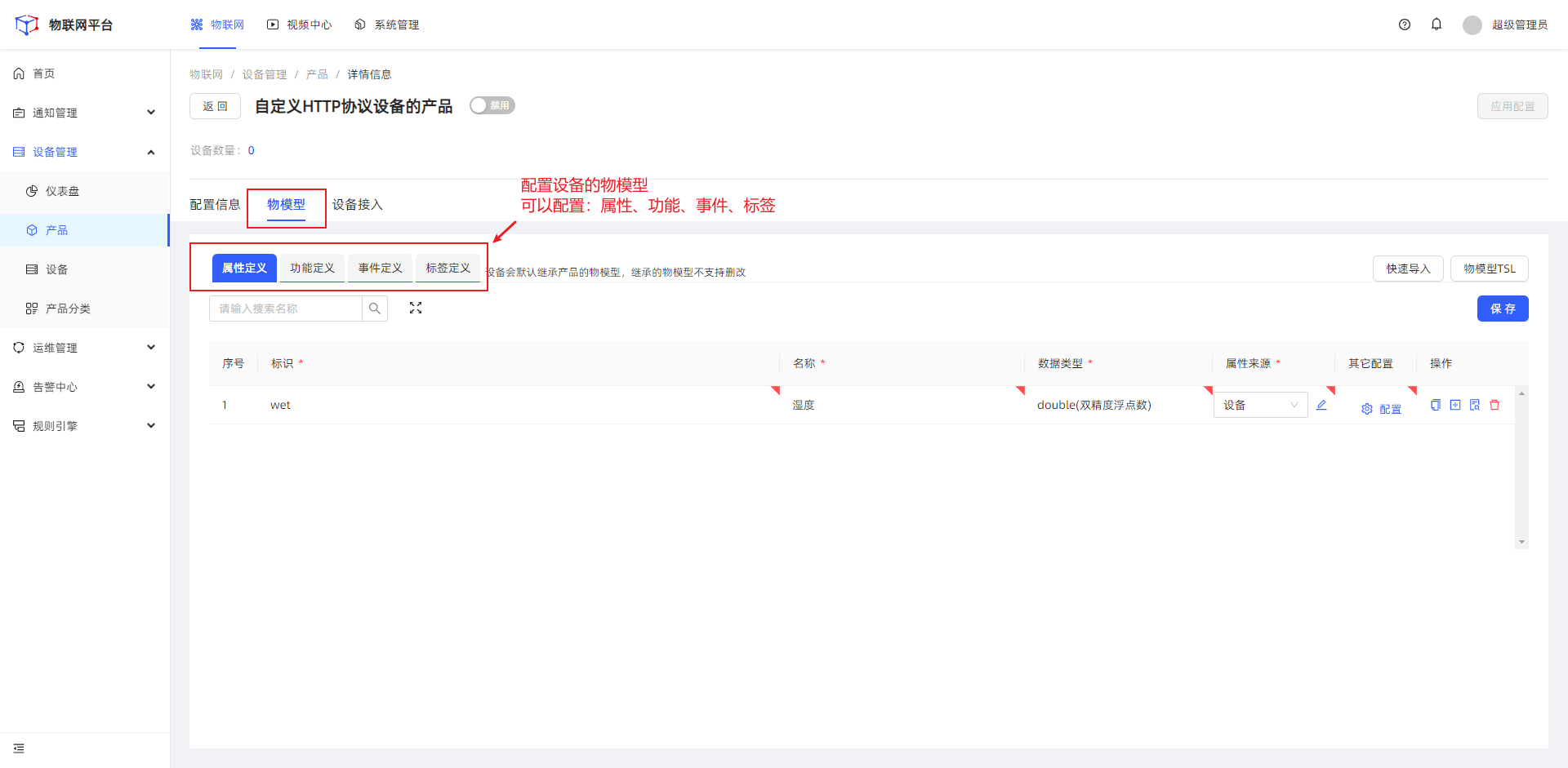The height and width of the screenshot is (768, 1568).
Task: Click the blue 保存 button
Action: pos(1503,309)
